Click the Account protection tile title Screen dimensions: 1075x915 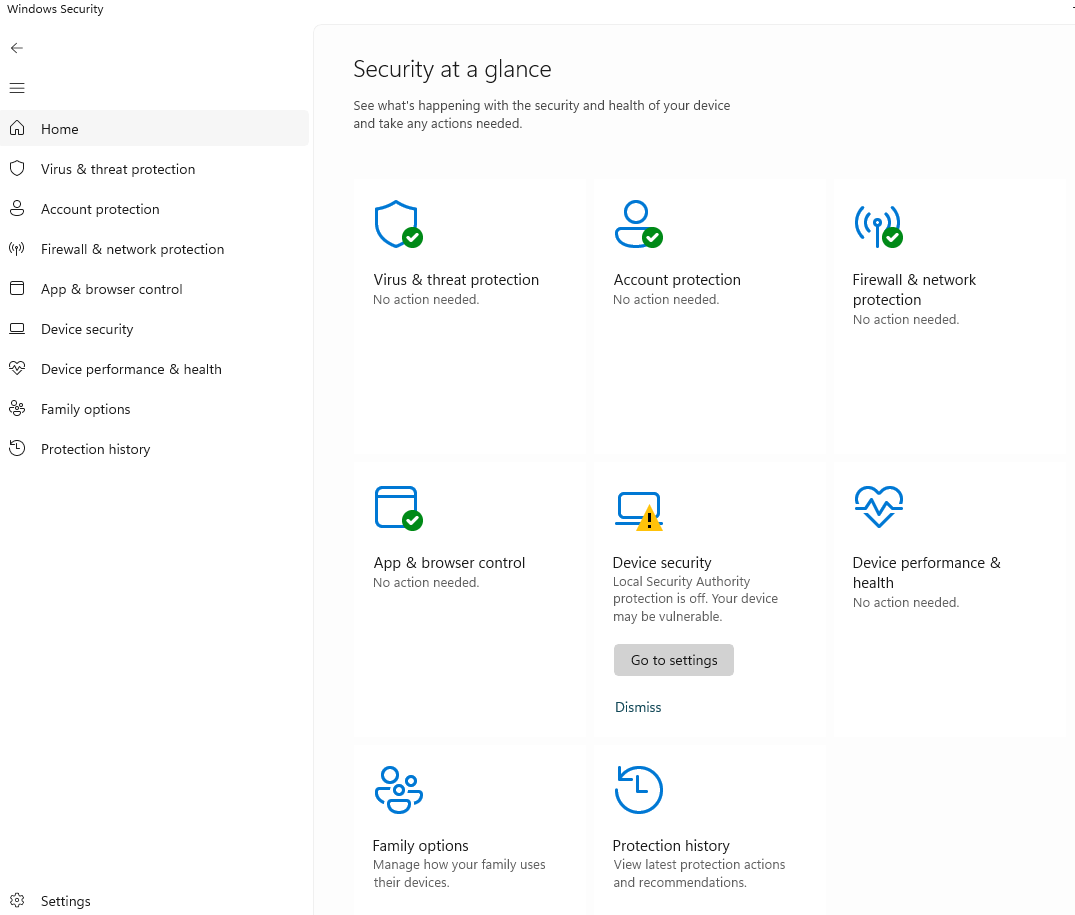point(677,280)
